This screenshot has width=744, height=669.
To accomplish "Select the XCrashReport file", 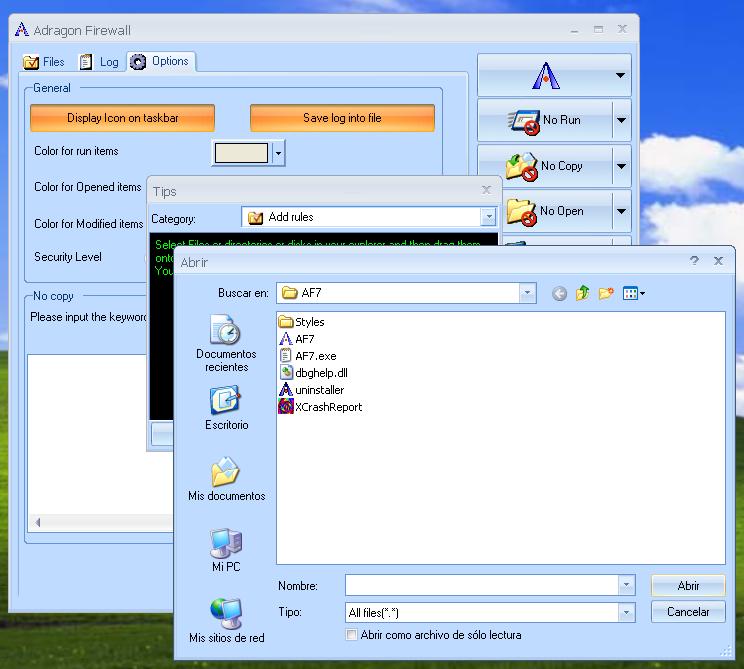I will coord(321,407).
